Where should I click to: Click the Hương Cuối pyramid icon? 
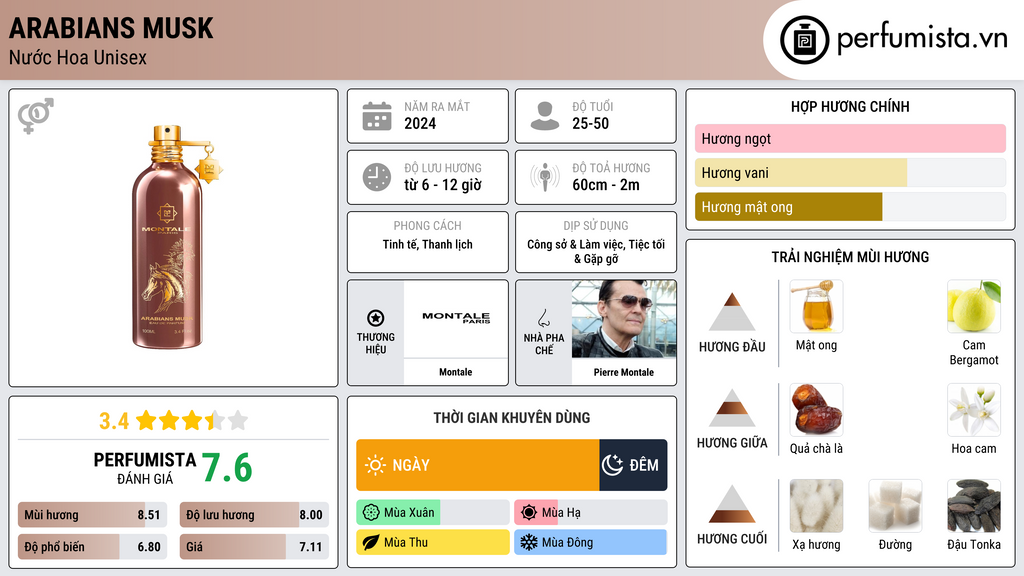[x=732, y=504]
